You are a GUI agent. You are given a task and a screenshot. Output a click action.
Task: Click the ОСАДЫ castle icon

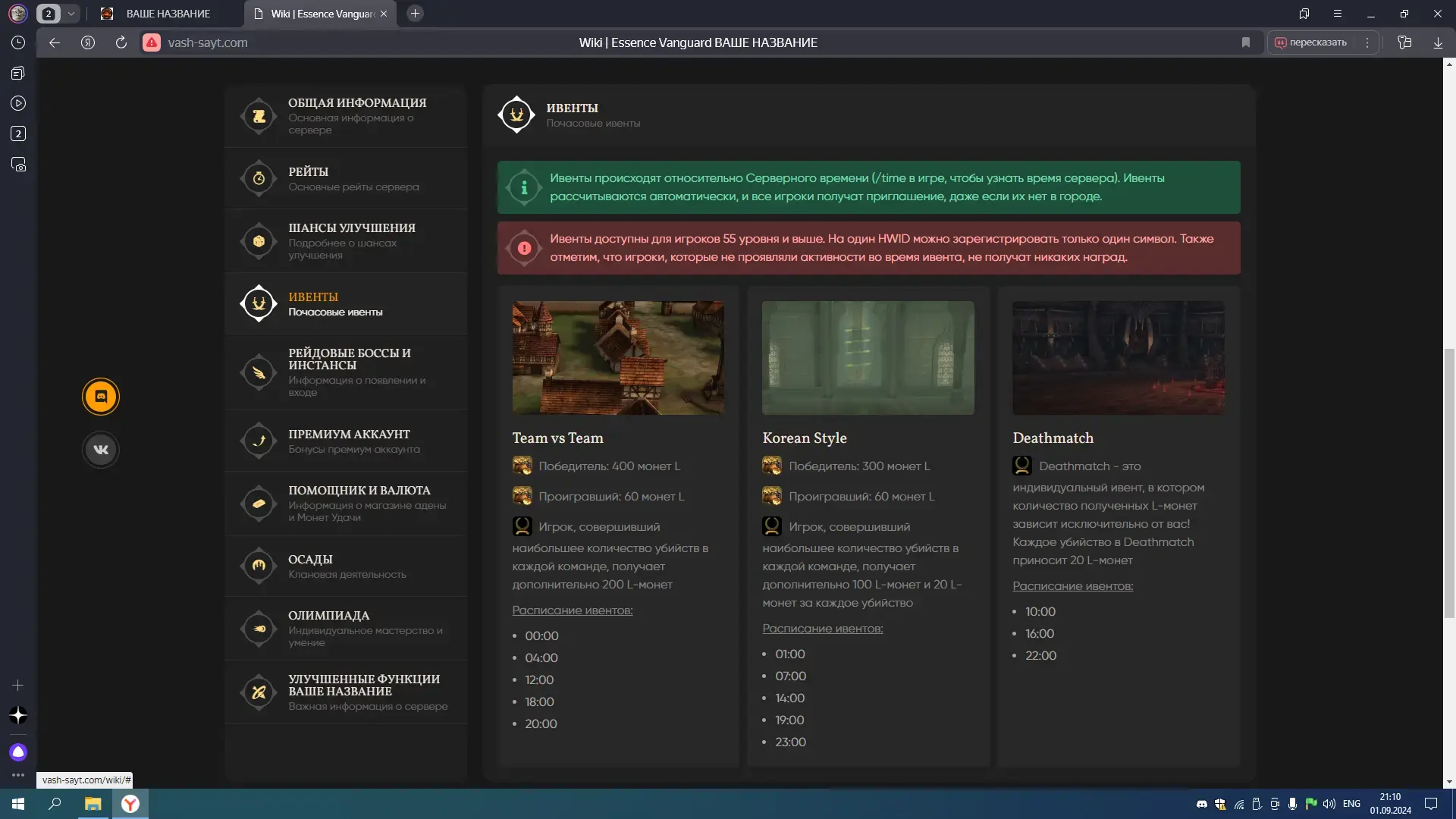pyautogui.click(x=259, y=566)
